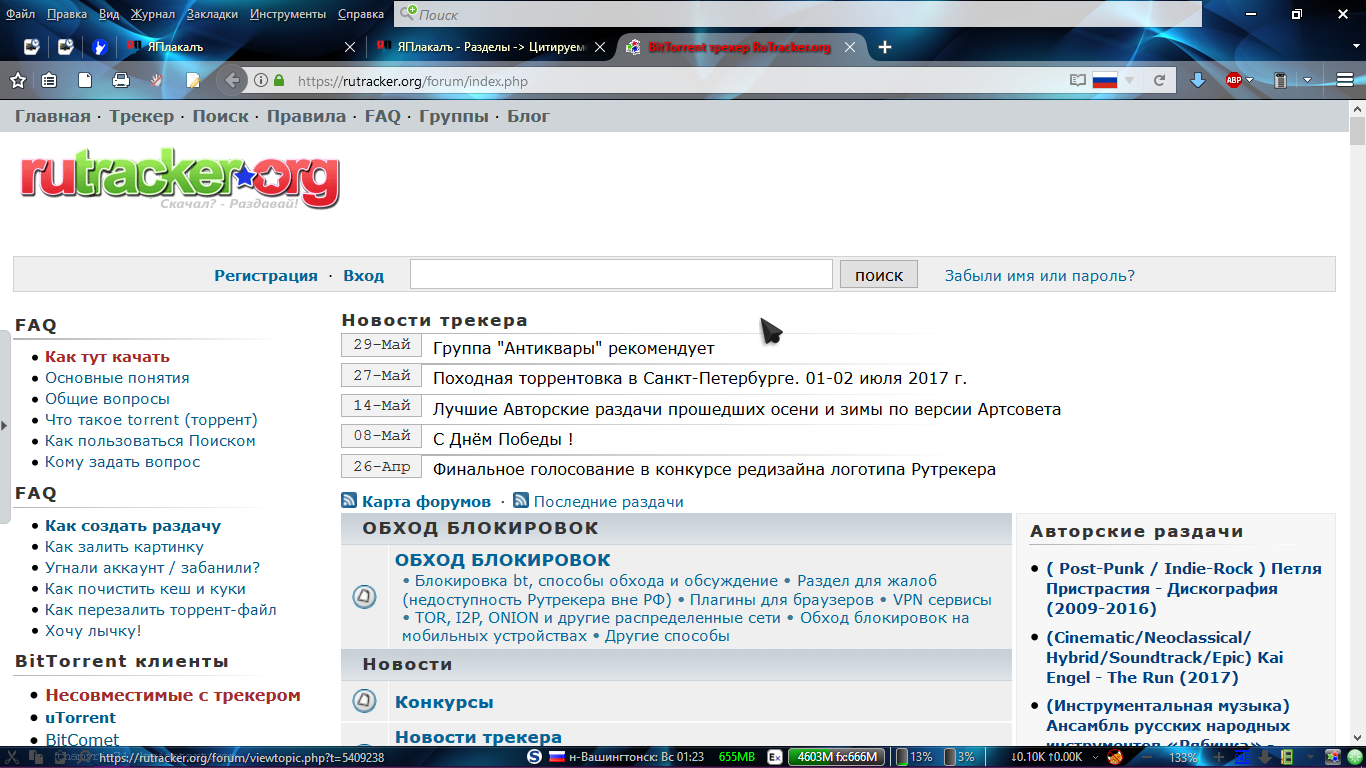This screenshot has width=1366, height=768.
Task: Click the Ex icon in status bar
Action: (774, 757)
